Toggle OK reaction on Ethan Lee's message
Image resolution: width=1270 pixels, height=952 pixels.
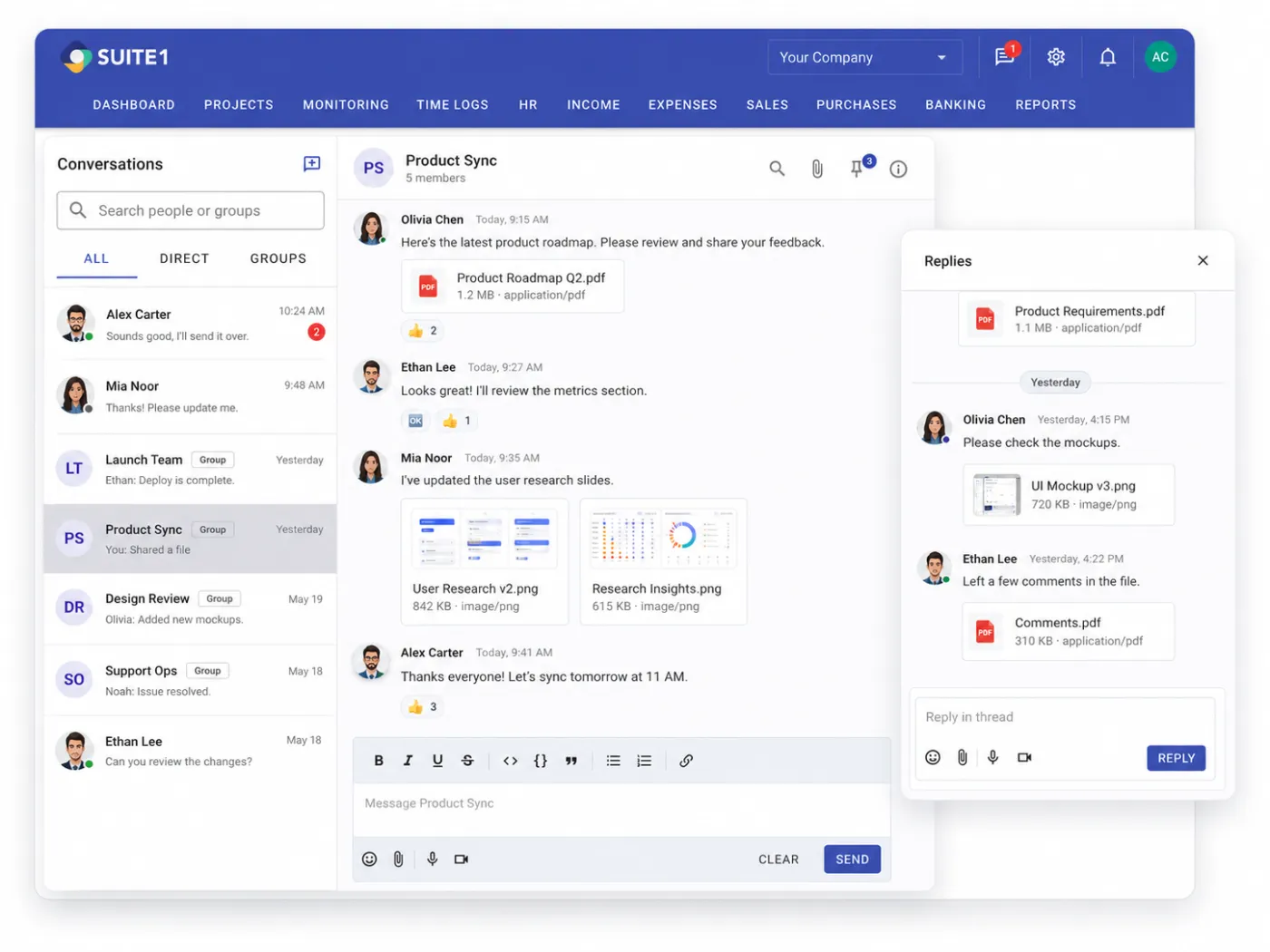click(x=415, y=421)
